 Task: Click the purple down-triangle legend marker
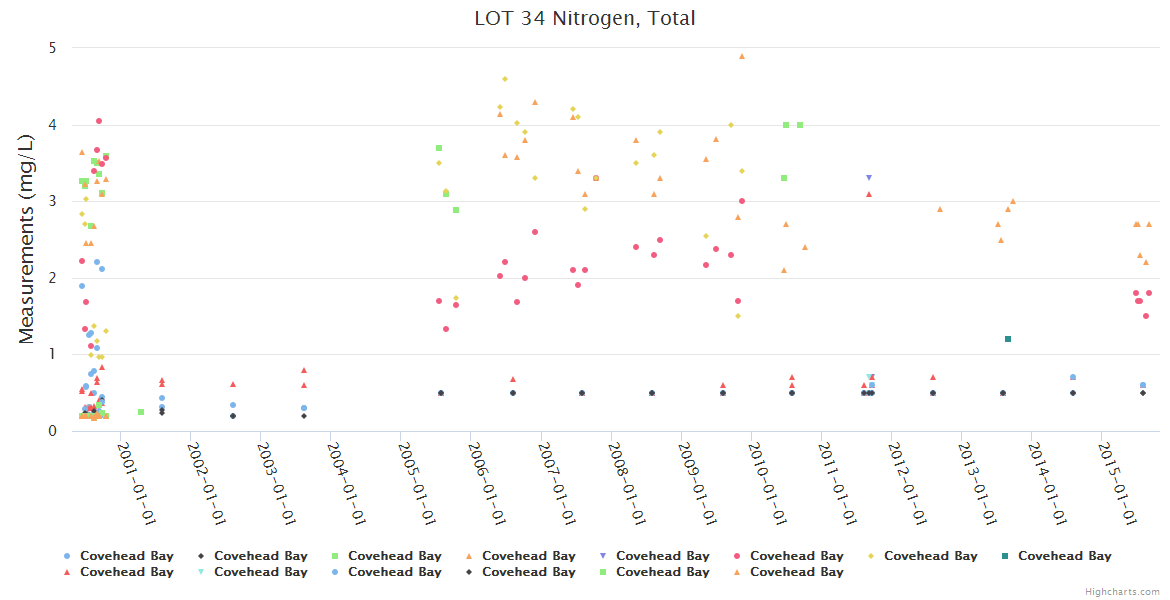point(603,556)
